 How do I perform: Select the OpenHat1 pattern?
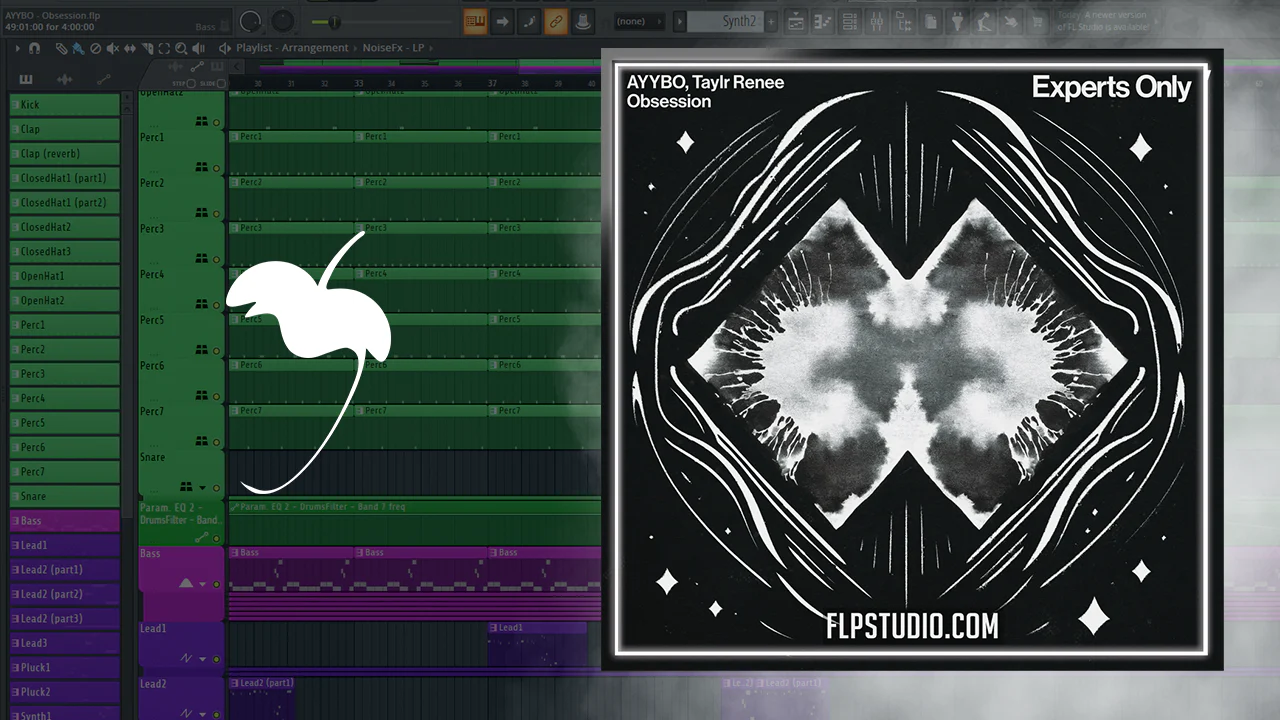click(65, 276)
